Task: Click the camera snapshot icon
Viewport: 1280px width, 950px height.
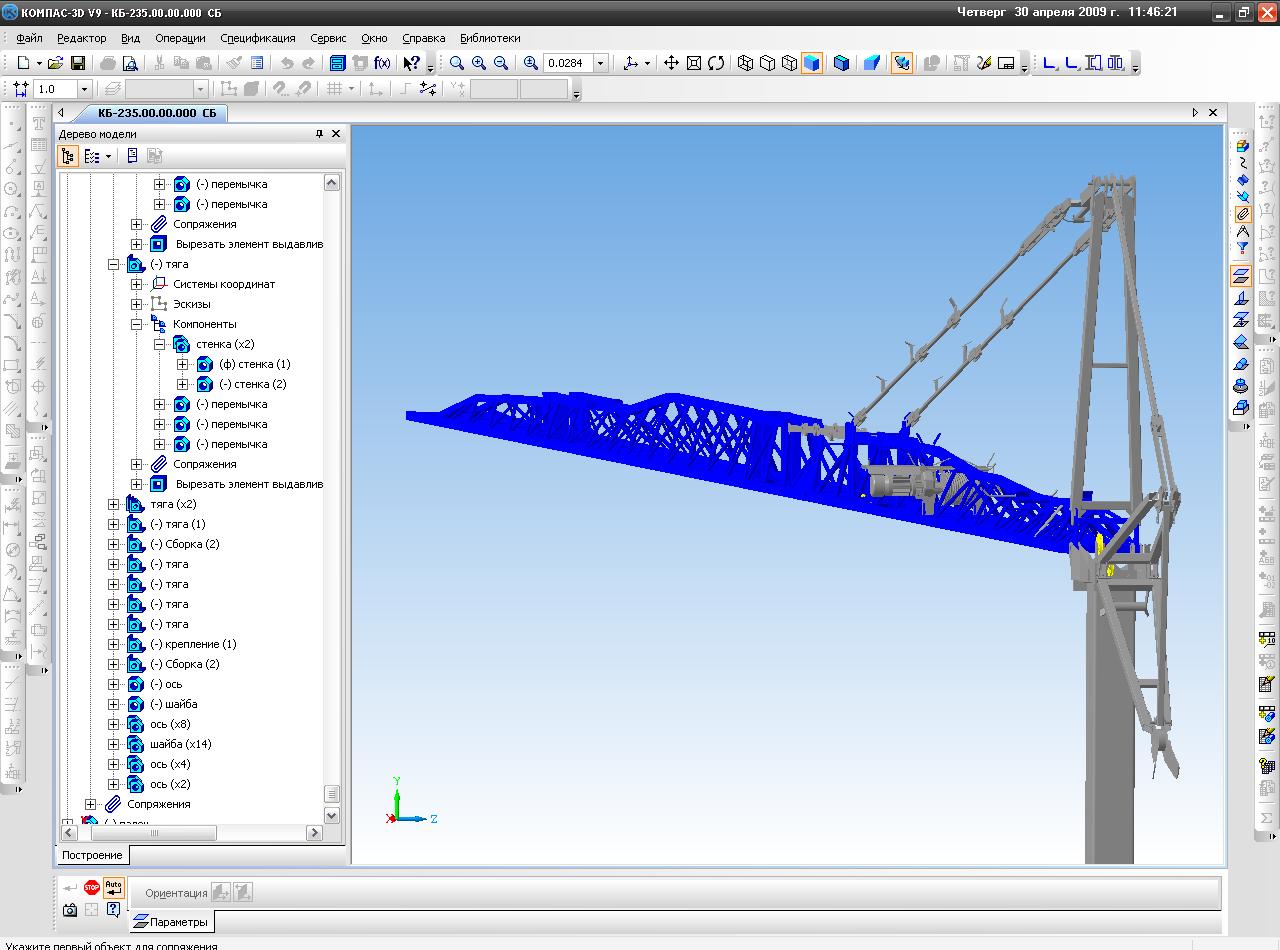Action: click(x=70, y=910)
